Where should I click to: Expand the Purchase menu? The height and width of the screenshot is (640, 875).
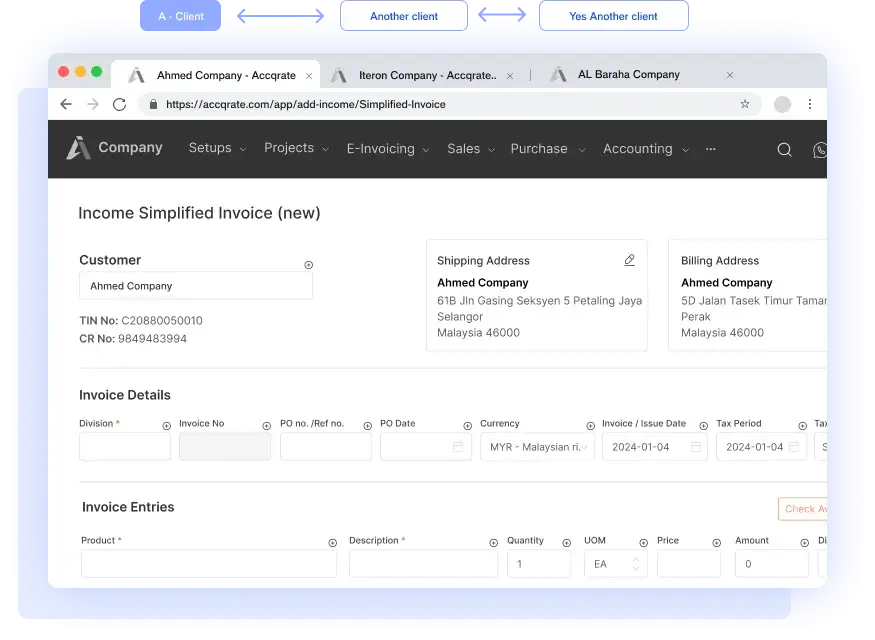click(x=548, y=149)
